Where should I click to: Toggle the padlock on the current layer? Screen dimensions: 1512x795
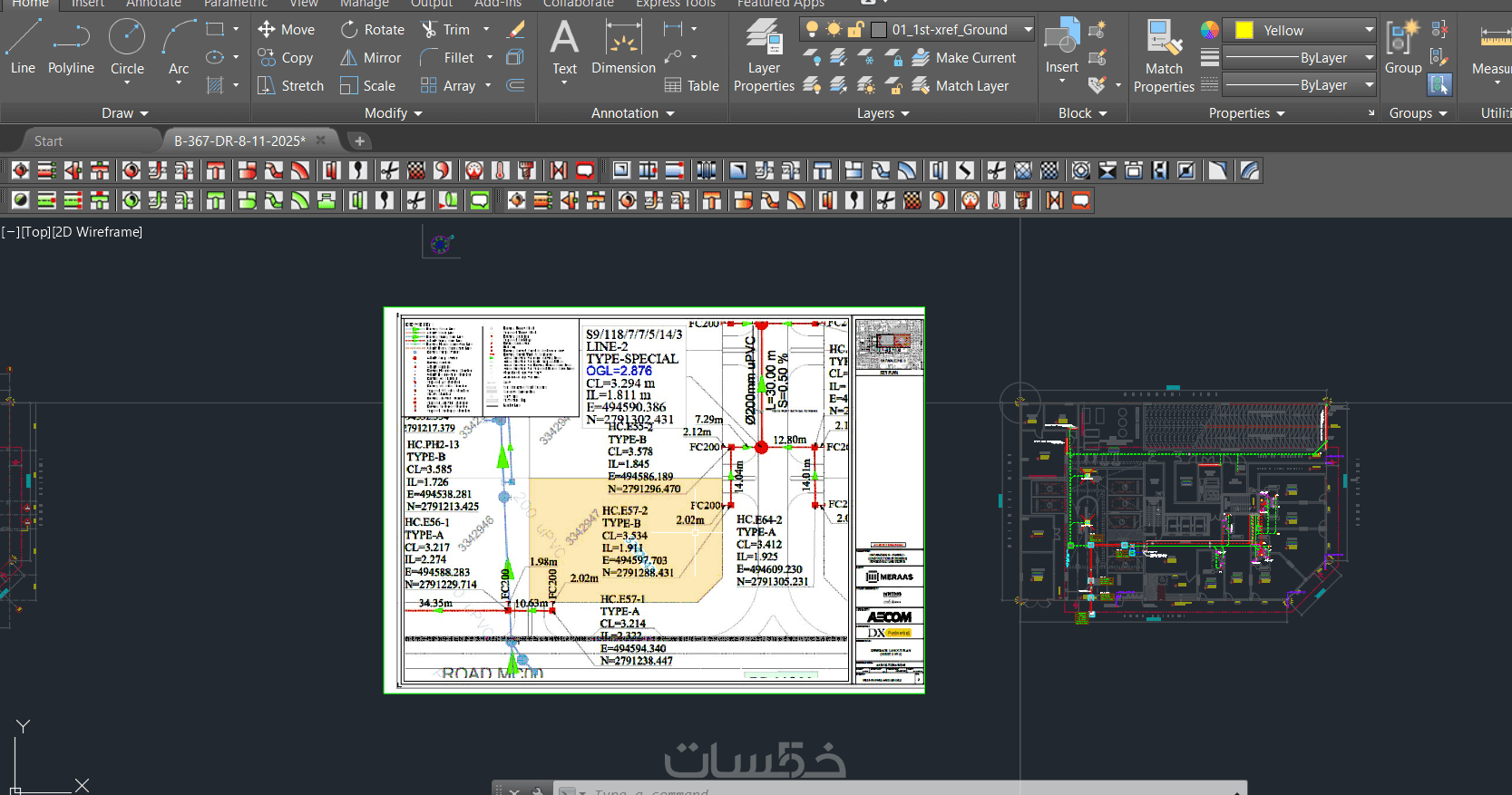[x=855, y=30]
